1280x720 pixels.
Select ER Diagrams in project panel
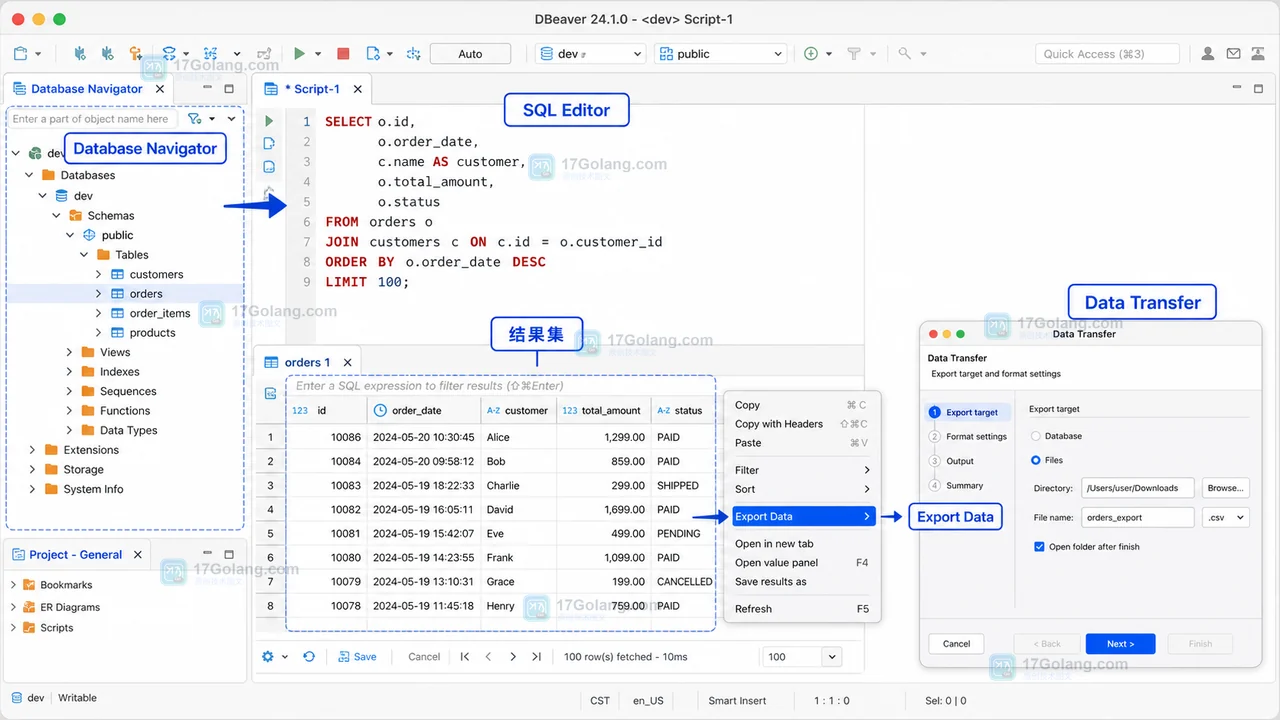[70, 607]
